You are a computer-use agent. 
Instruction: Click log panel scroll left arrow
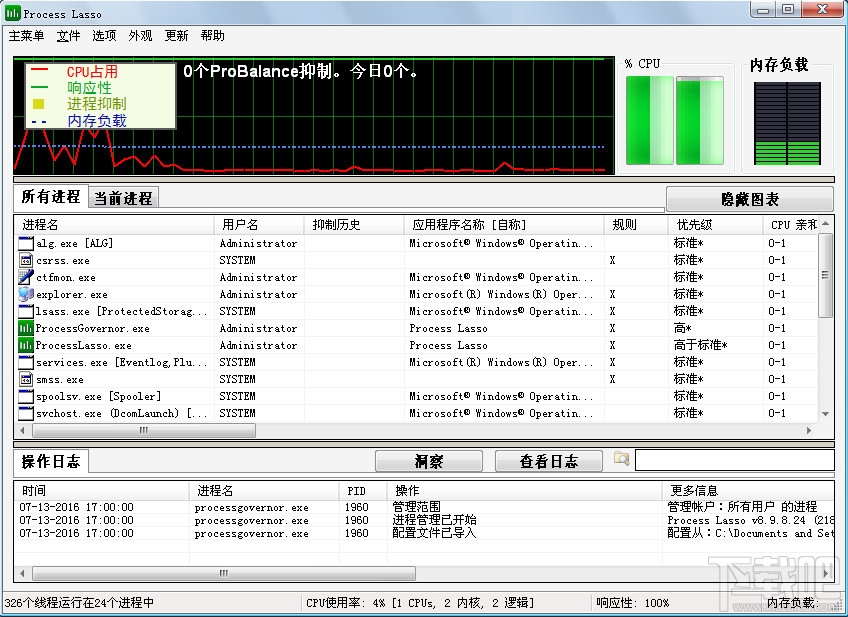coord(22,573)
